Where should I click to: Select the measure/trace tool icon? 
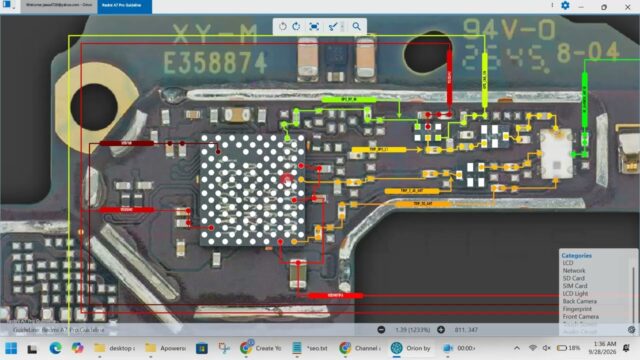tap(333, 27)
